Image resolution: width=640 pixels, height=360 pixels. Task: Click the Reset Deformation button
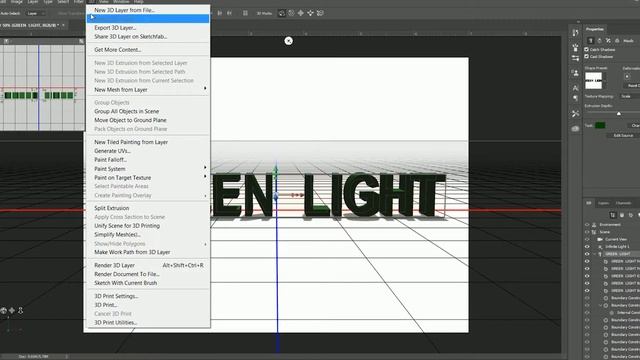[633, 86]
